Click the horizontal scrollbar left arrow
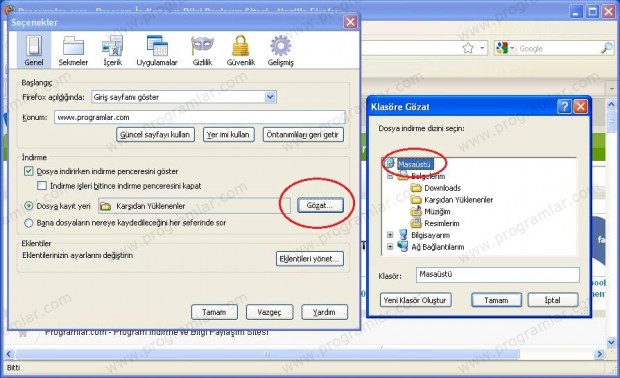The width and height of the screenshot is (620, 378). 9,354
